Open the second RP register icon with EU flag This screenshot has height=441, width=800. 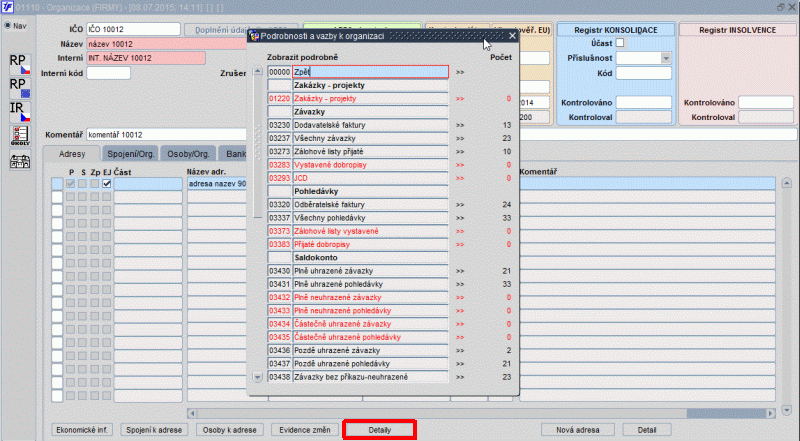click(20, 88)
